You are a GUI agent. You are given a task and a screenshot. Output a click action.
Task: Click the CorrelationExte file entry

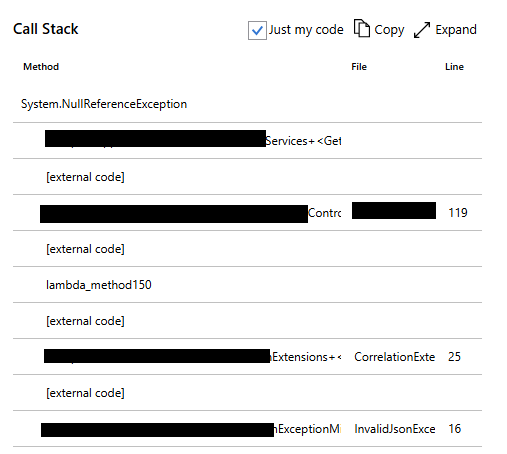point(394,357)
